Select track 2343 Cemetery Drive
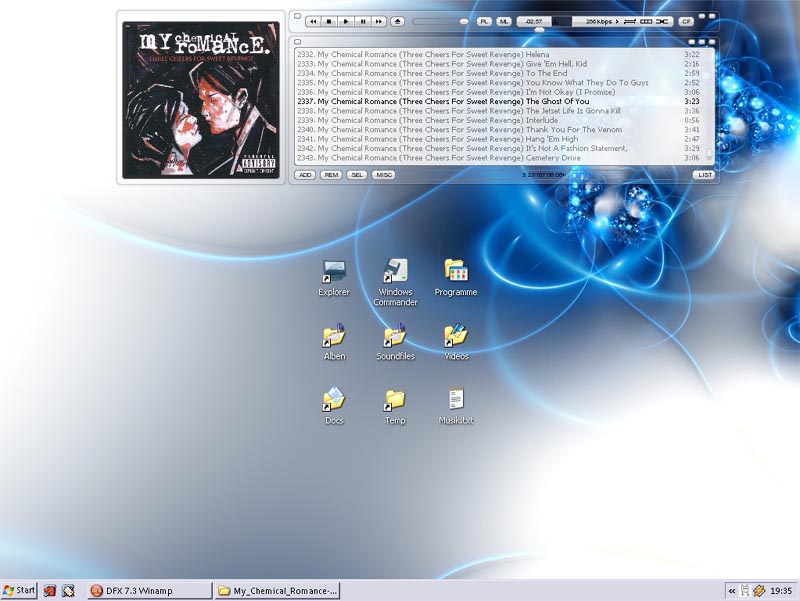 click(x=498, y=158)
